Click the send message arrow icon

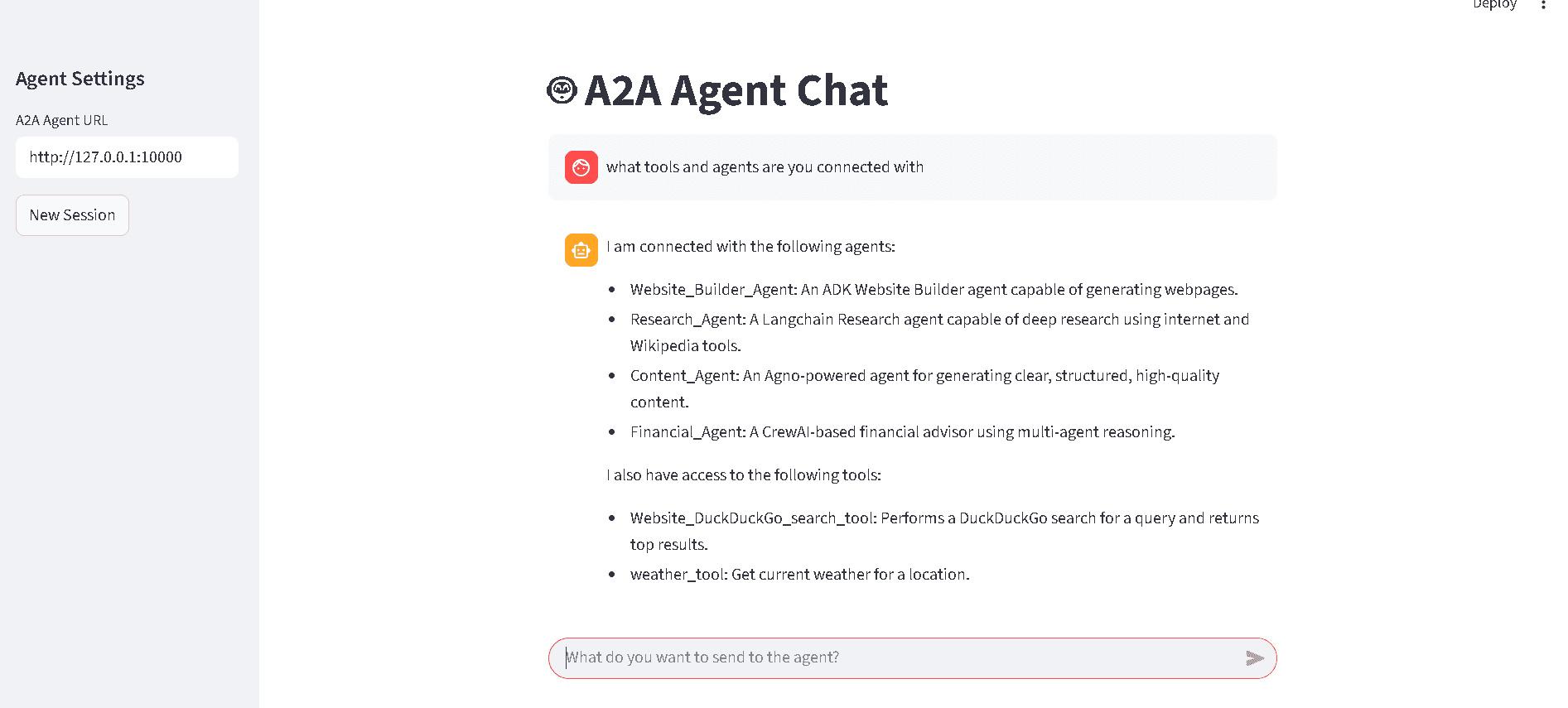pyautogui.click(x=1255, y=657)
